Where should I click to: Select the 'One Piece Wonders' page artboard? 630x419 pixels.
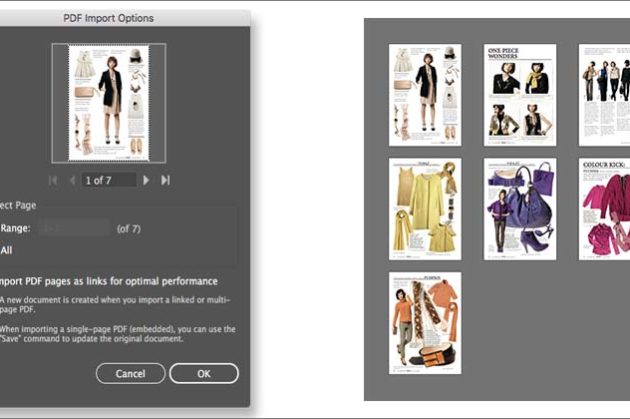(x=520, y=95)
